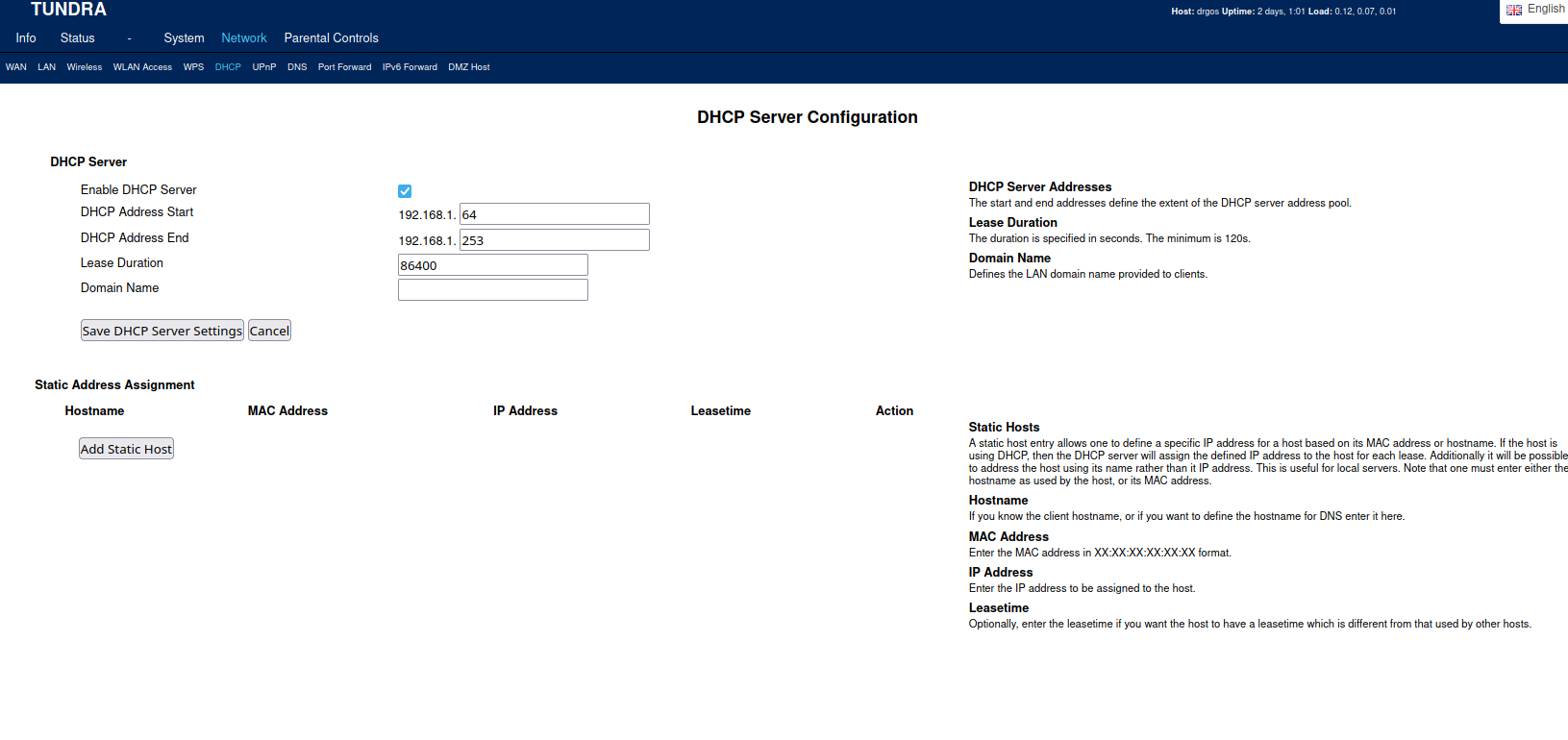Screen dimensions: 1568x740
Task: Open the System menu
Action: pos(184,38)
